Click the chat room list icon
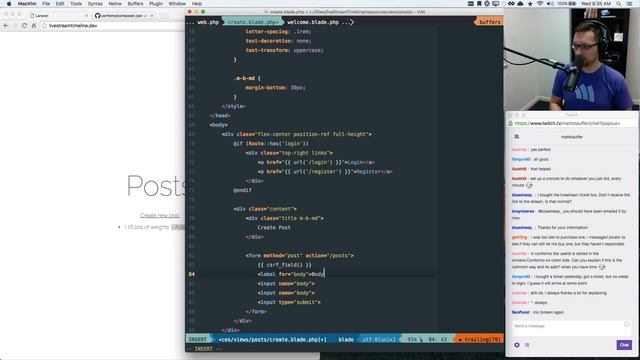 516,137
